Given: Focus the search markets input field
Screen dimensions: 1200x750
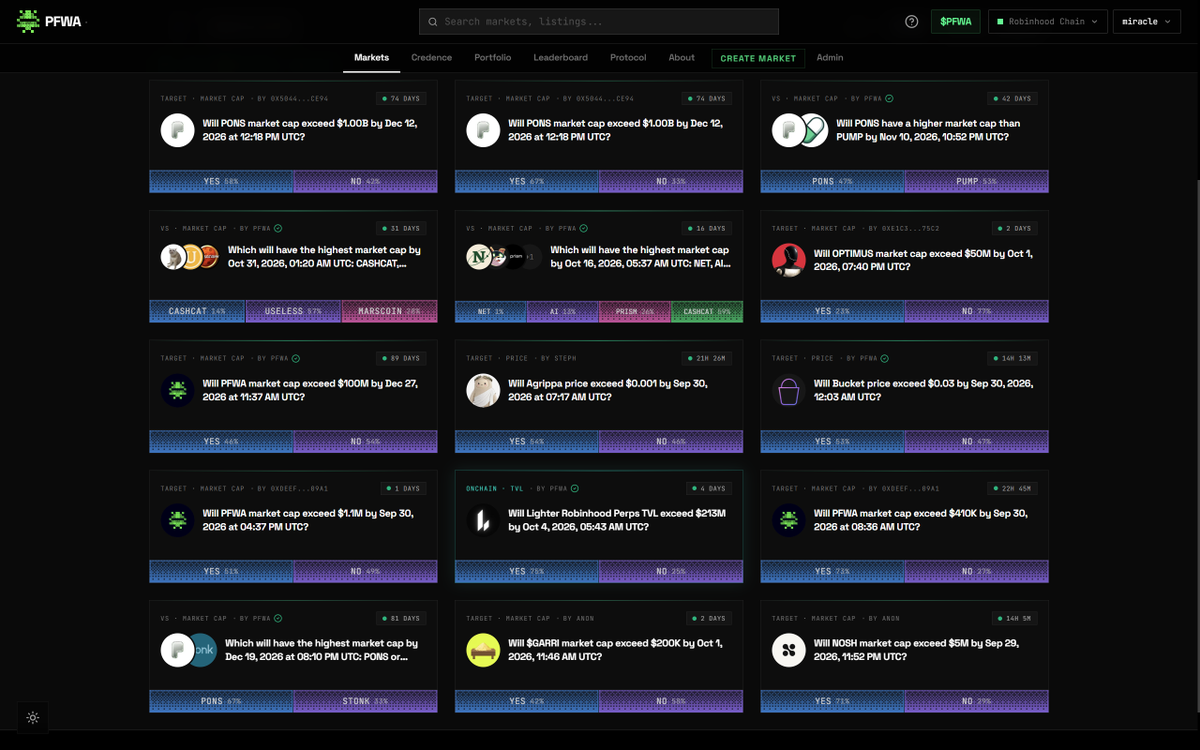Looking at the screenshot, I should 599,21.
